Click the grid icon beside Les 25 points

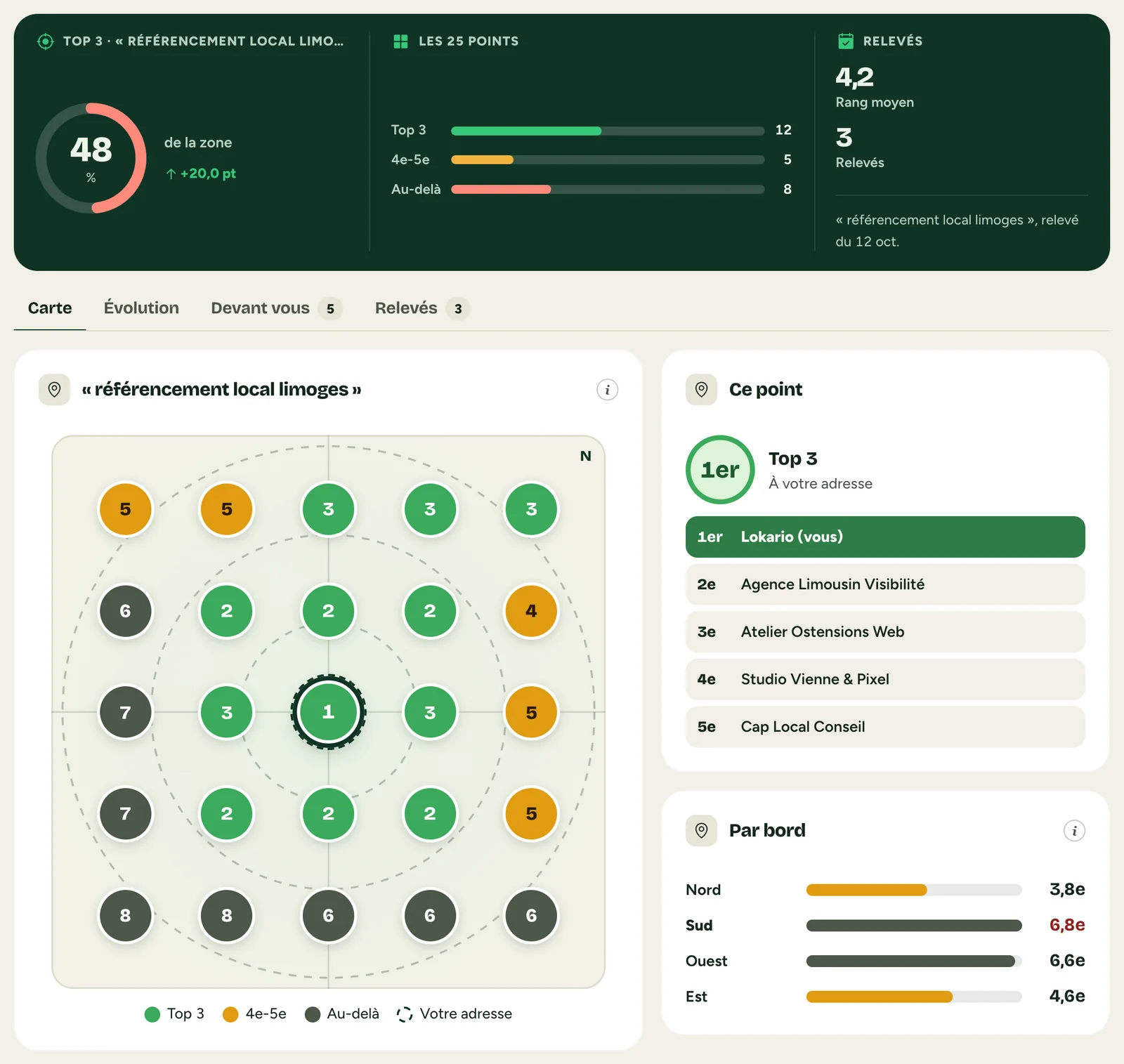tap(400, 41)
